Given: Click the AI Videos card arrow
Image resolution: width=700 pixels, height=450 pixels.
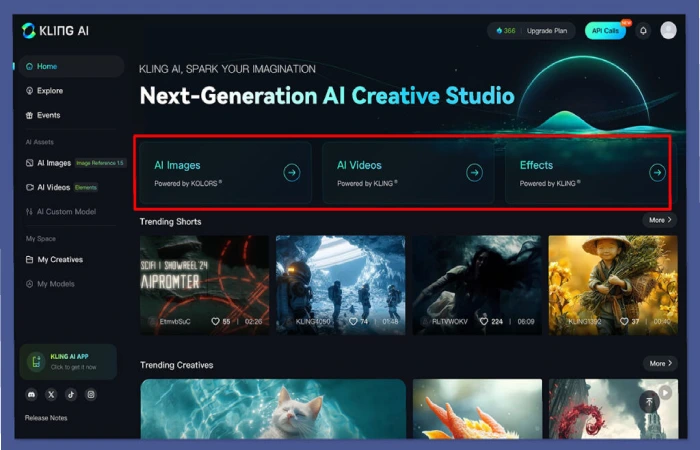Looking at the screenshot, I should [x=474, y=172].
